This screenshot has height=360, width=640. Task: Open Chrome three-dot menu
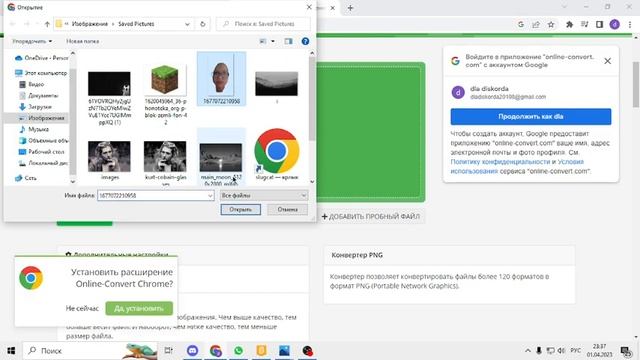630,24
